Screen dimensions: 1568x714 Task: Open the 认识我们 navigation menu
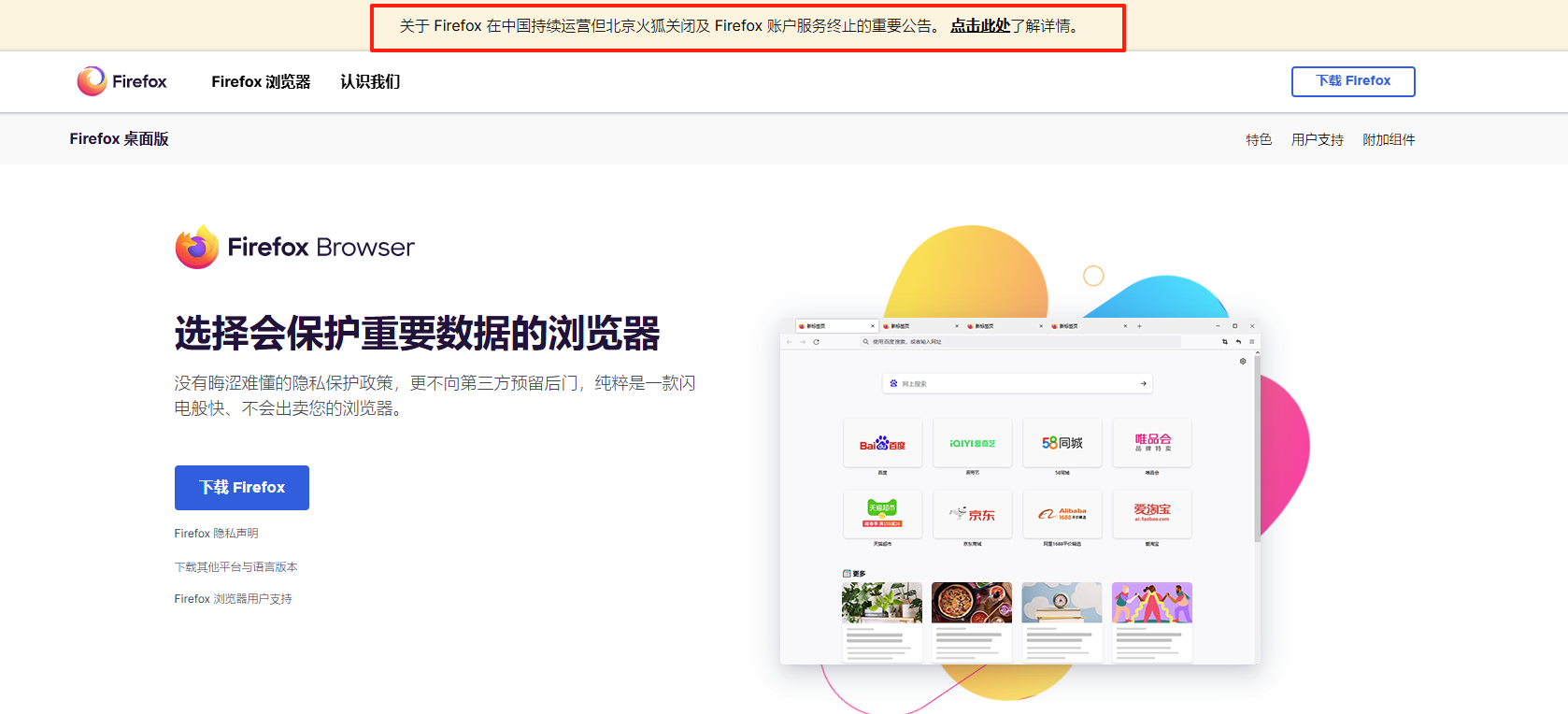(370, 82)
